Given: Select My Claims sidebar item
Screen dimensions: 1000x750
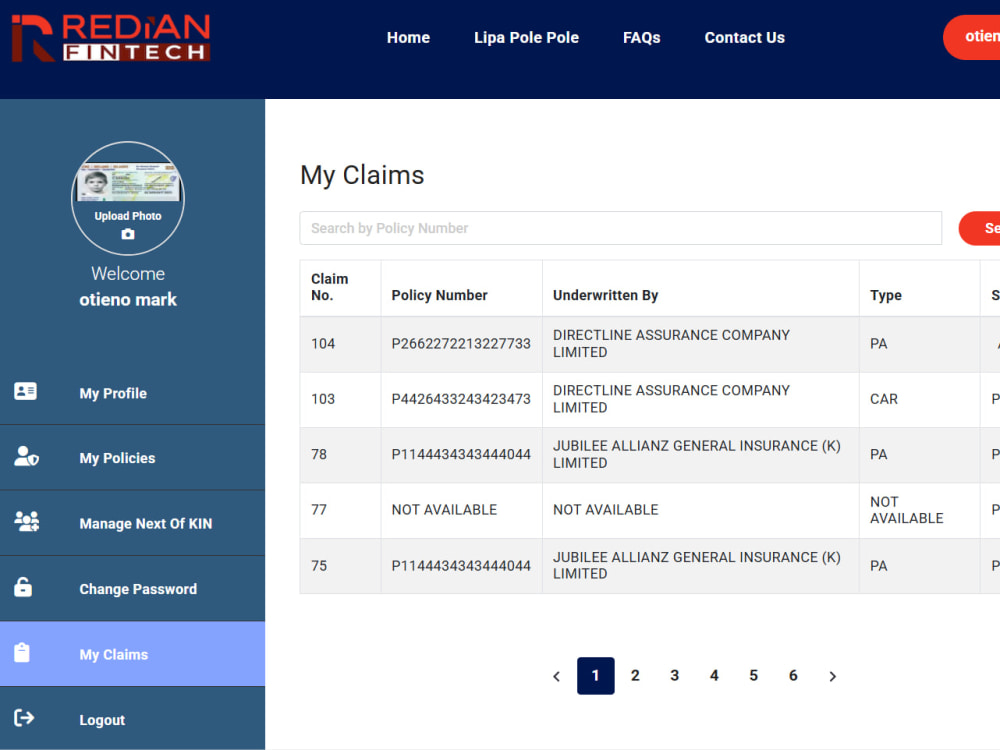Looking at the screenshot, I should click(132, 654).
